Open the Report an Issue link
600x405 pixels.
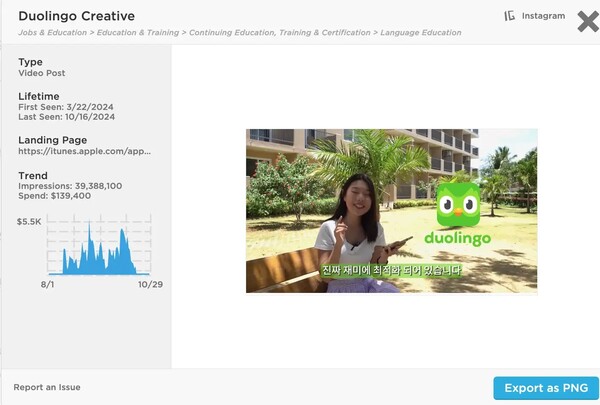pos(47,387)
